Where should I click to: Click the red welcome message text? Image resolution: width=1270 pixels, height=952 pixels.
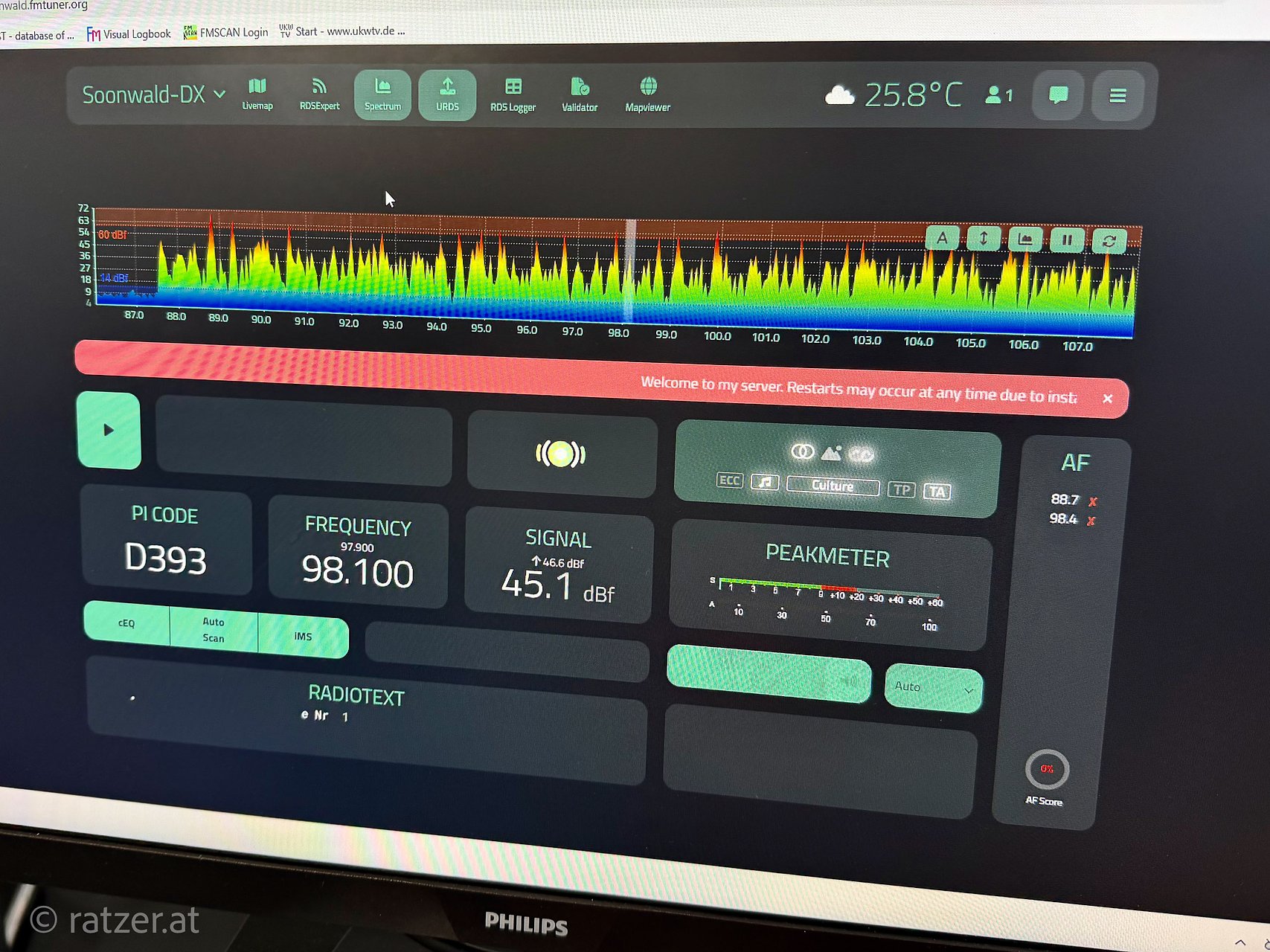click(x=859, y=390)
